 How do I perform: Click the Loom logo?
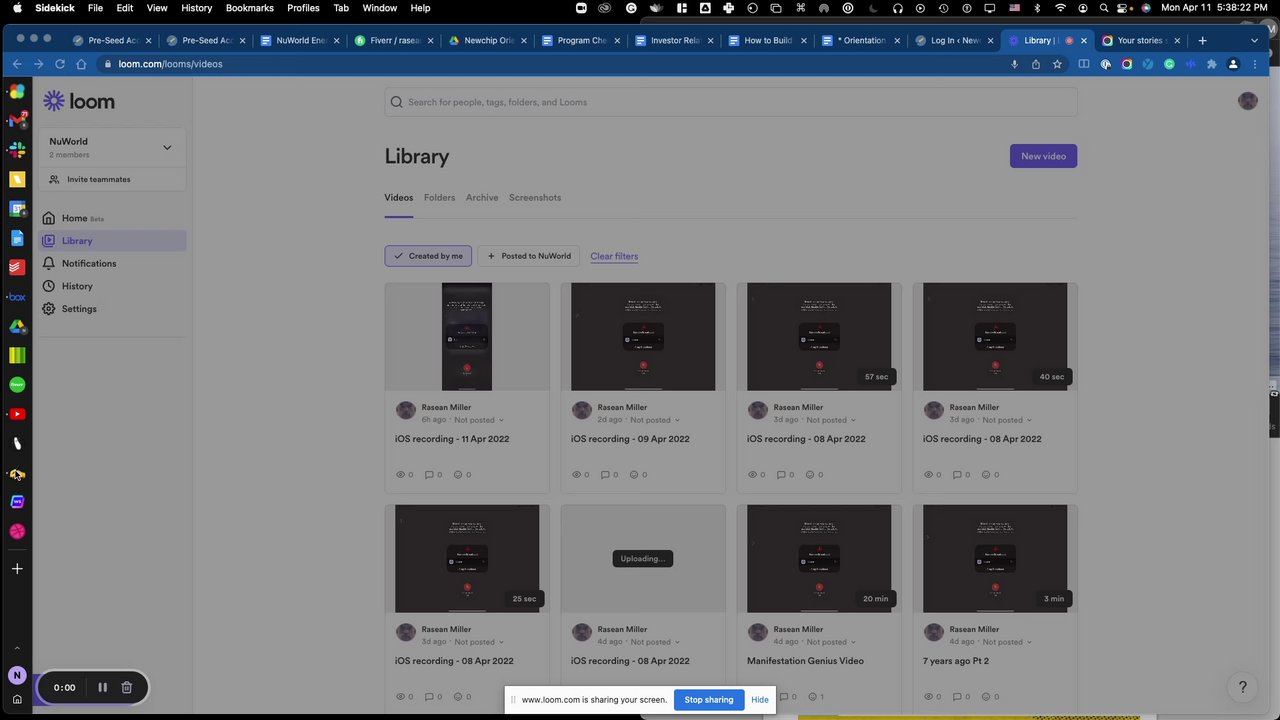pos(79,101)
